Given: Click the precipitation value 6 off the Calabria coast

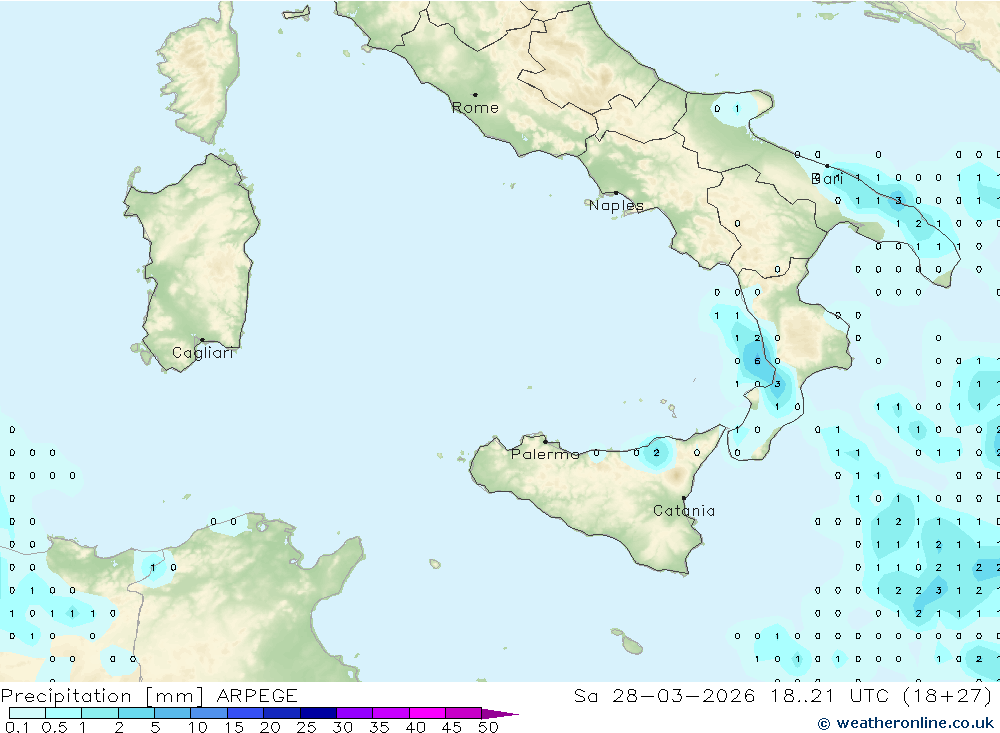Looking at the screenshot, I should [757, 361].
